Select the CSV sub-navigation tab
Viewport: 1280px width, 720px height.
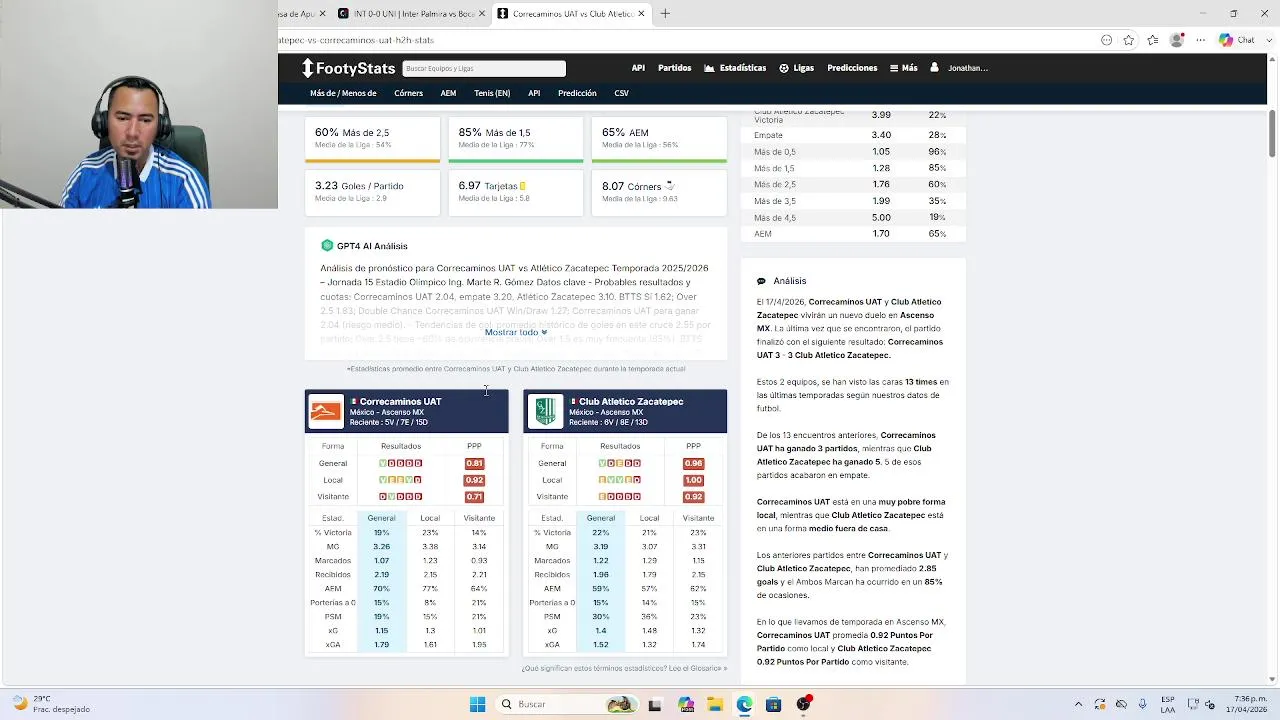point(621,93)
